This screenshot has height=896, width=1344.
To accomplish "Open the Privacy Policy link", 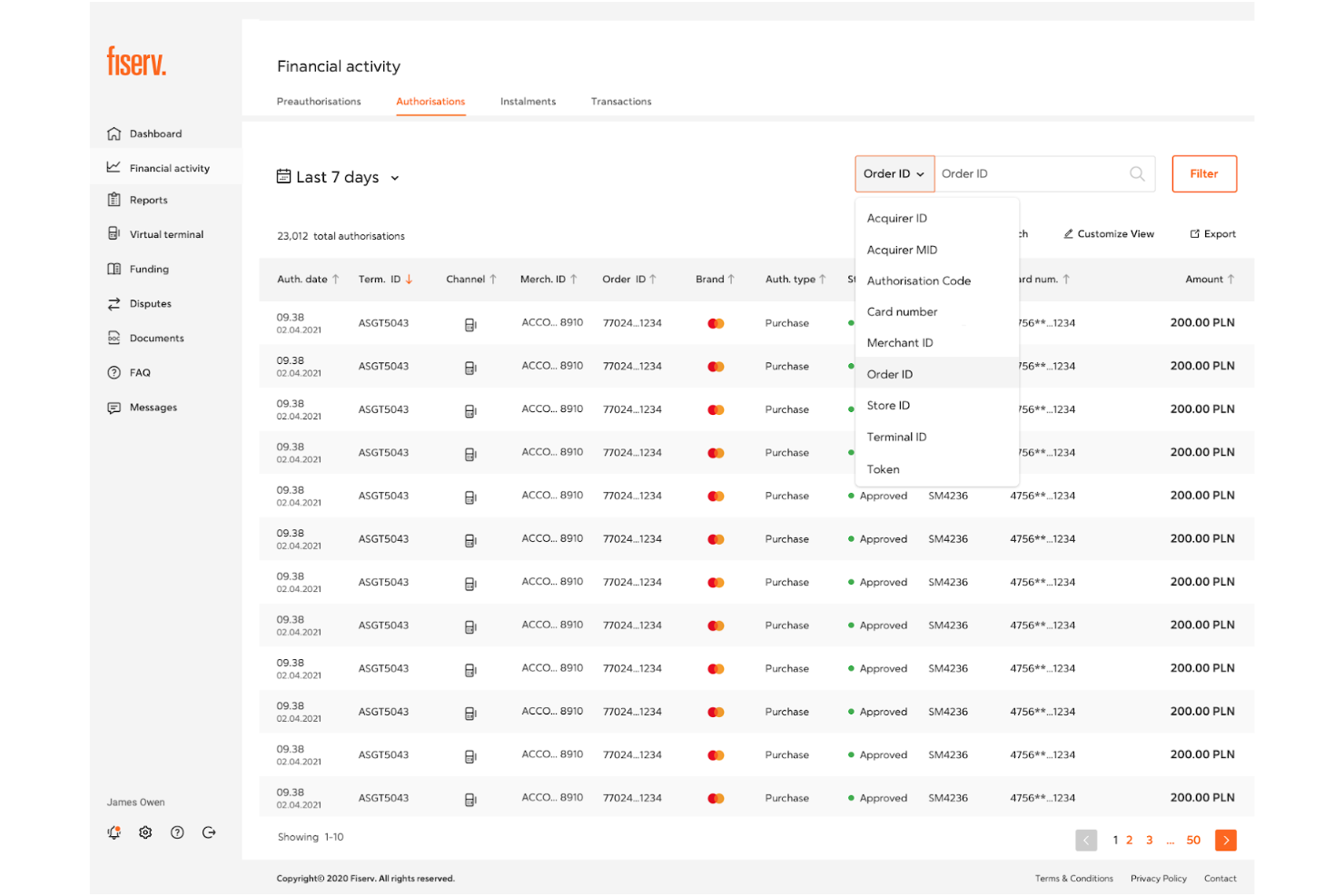I will click(1159, 878).
